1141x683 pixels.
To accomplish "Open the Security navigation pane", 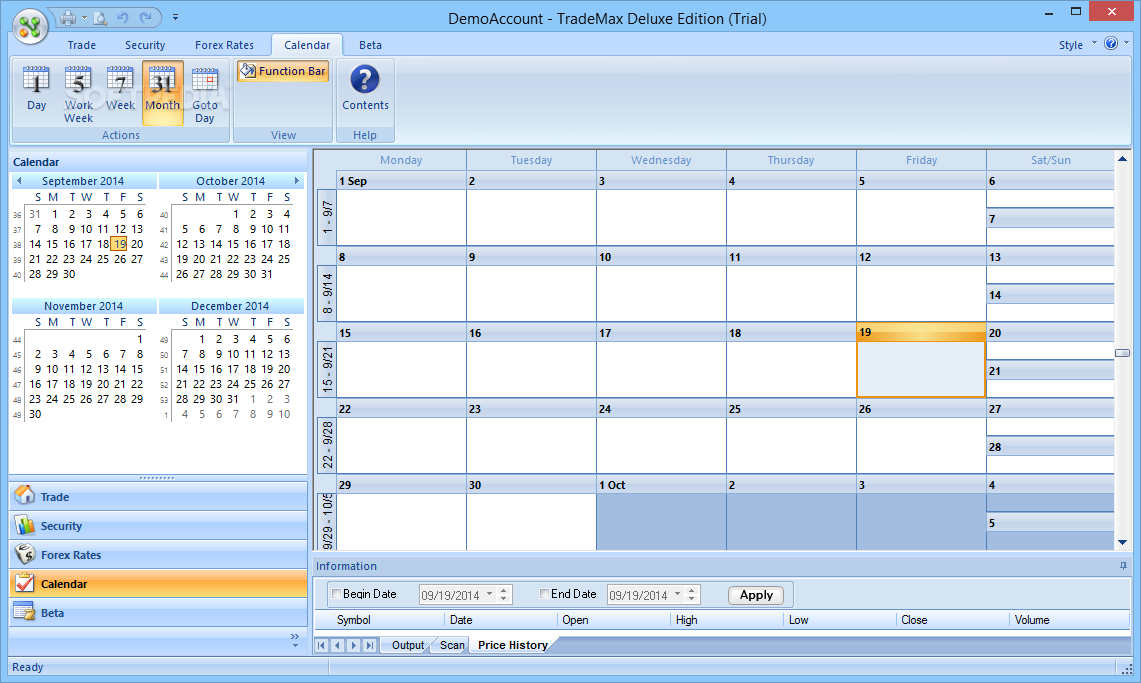I will click(x=158, y=526).
